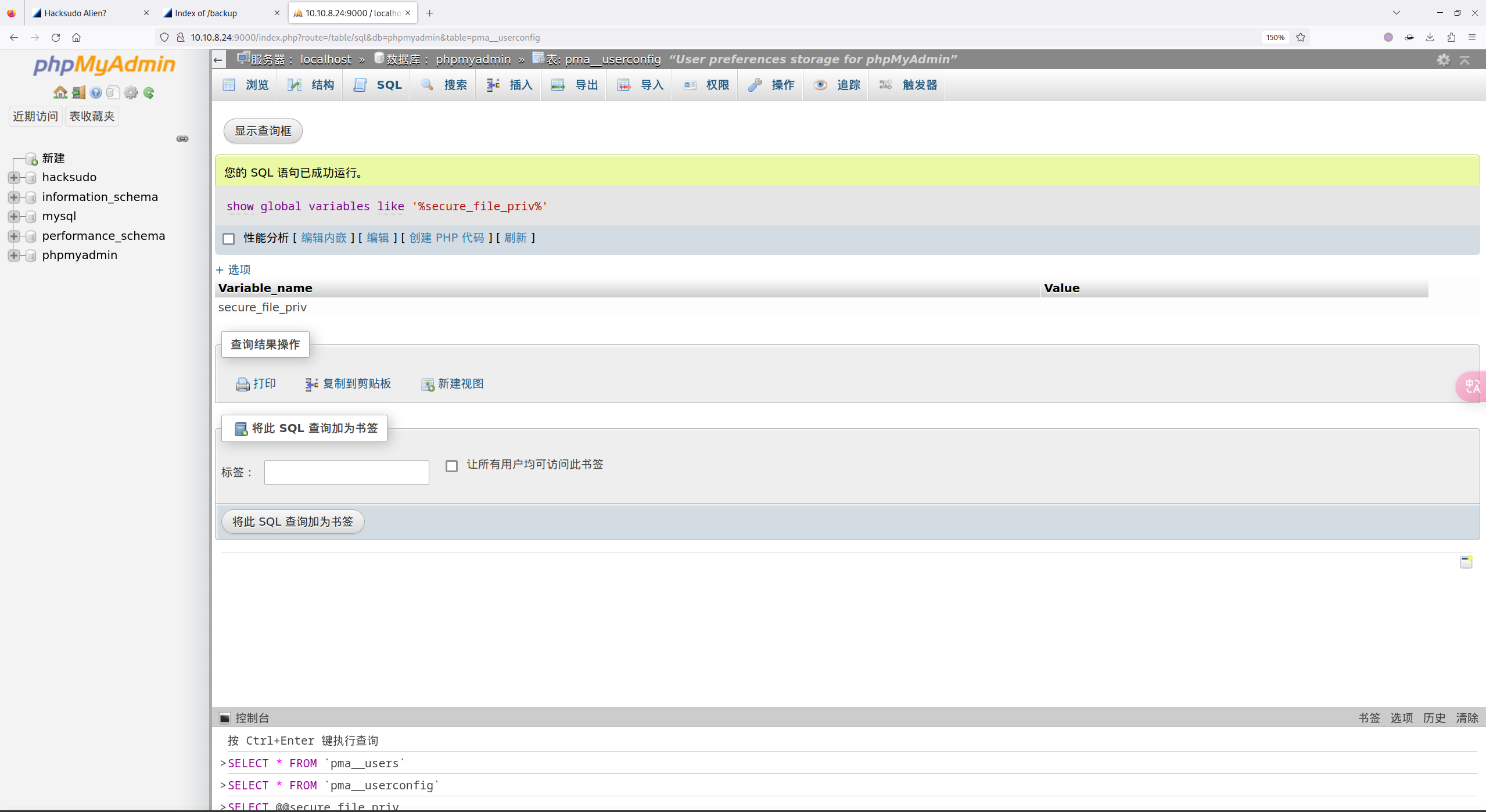Image resolution: width=1486 pixels, height=812 pixels.
Task: Reload navigation panel with green refresh icon
Action: click(149, 92)
